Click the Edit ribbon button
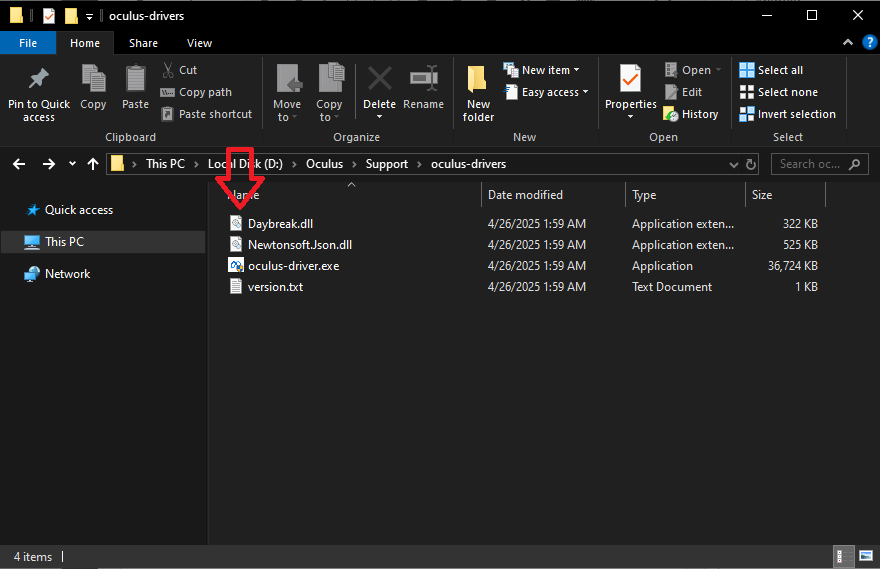880x569 pixels. tap(683, 92)
